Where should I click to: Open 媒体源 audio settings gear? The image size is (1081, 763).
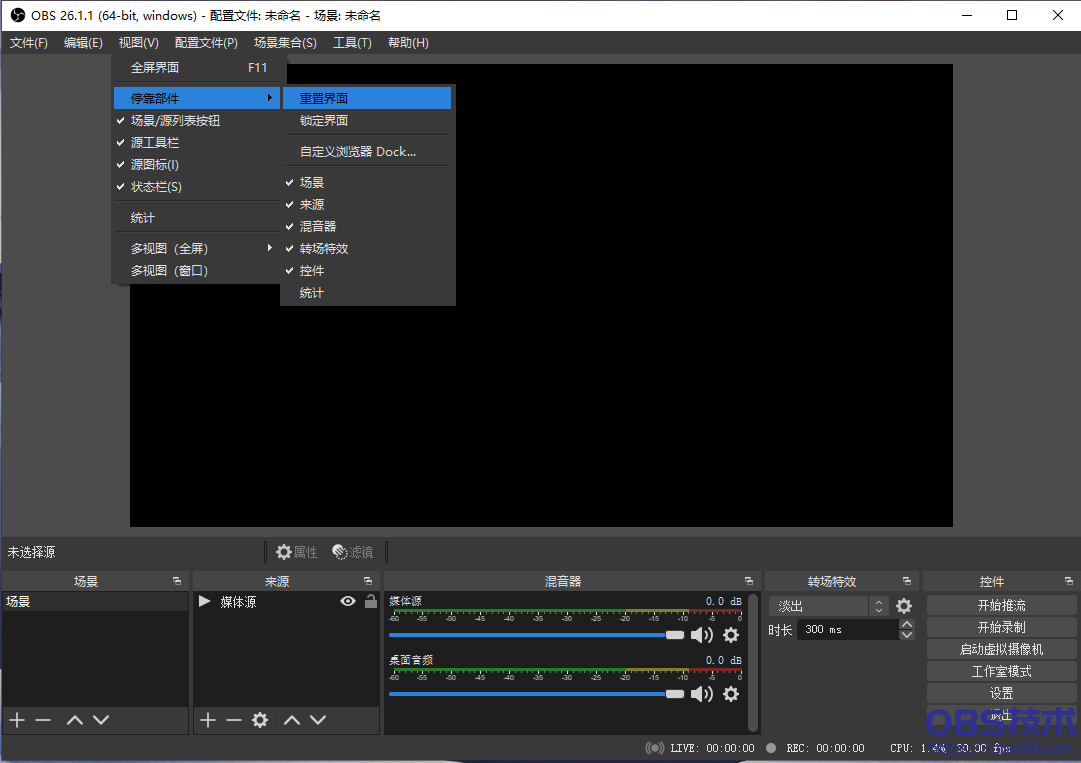pos(731,635)
